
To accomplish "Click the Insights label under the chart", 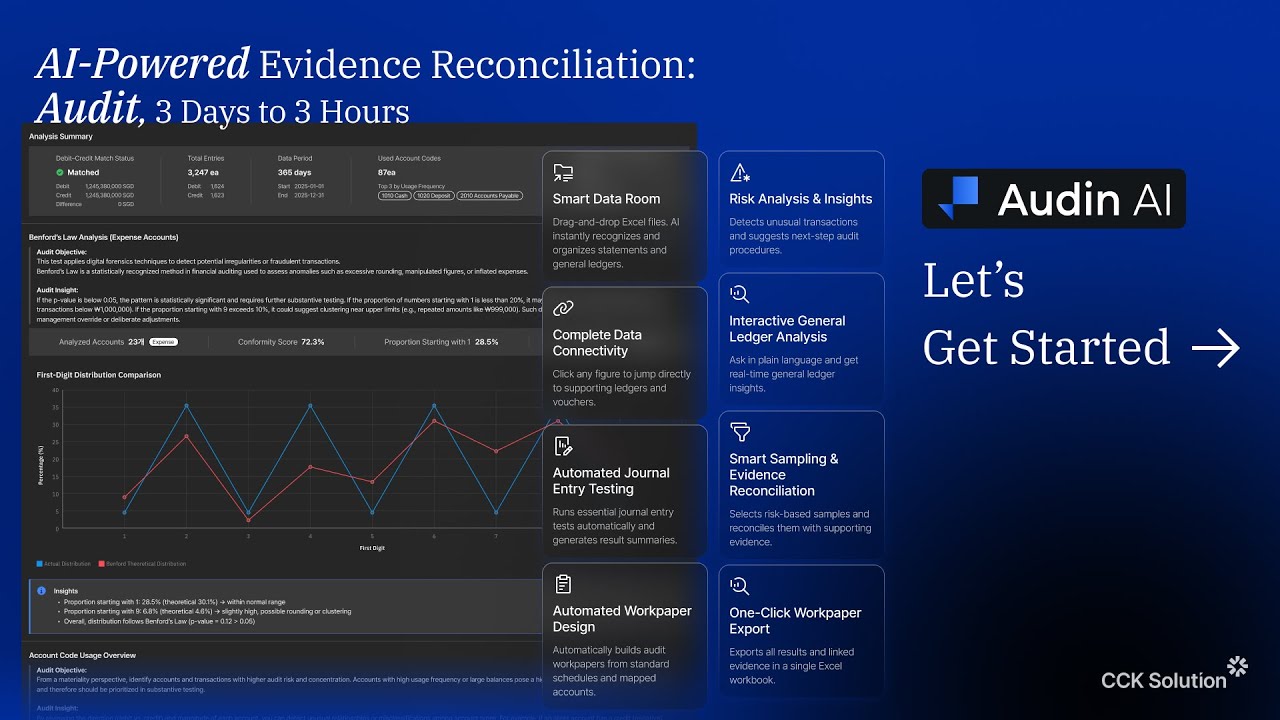I will point(66,591).
